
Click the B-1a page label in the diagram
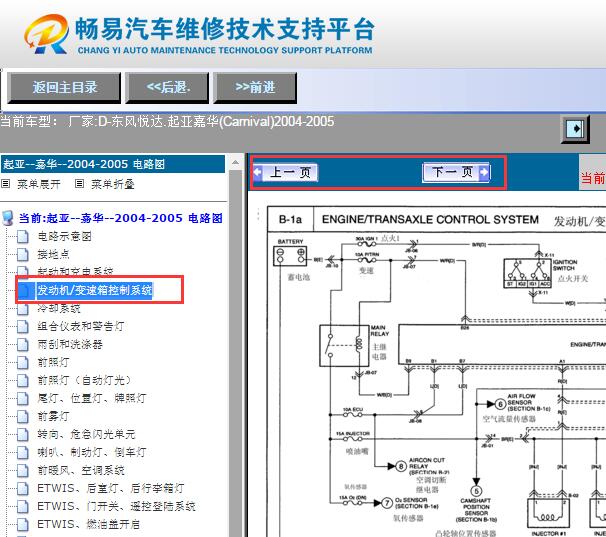(x=290, y=219)
